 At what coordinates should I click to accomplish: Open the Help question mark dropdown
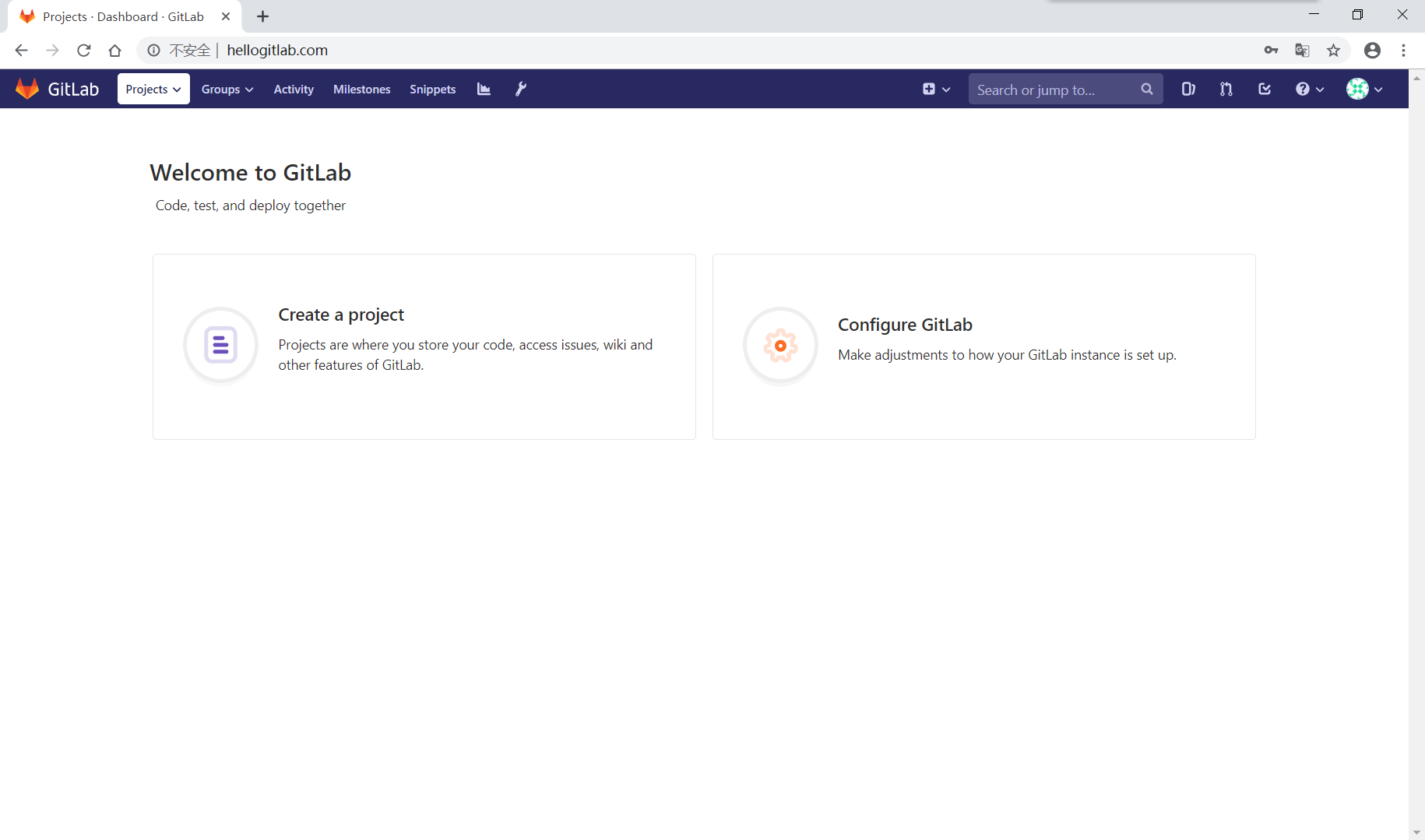point(1309,90)
